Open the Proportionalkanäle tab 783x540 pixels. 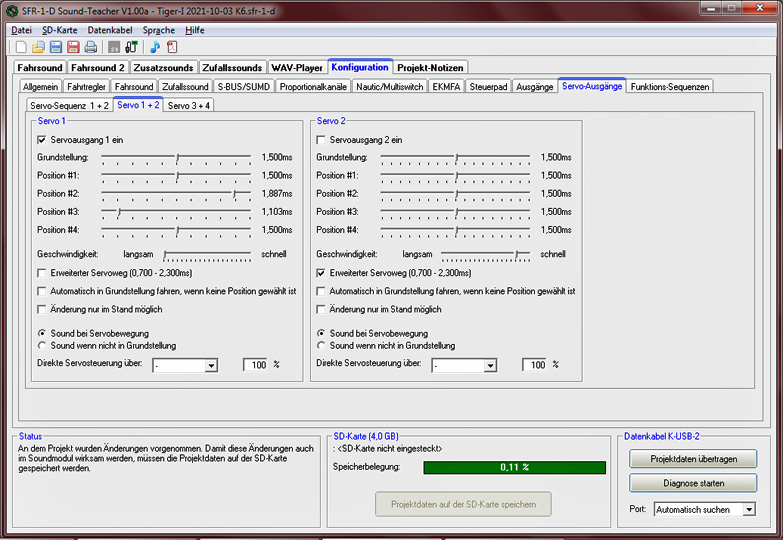[313, 86]
